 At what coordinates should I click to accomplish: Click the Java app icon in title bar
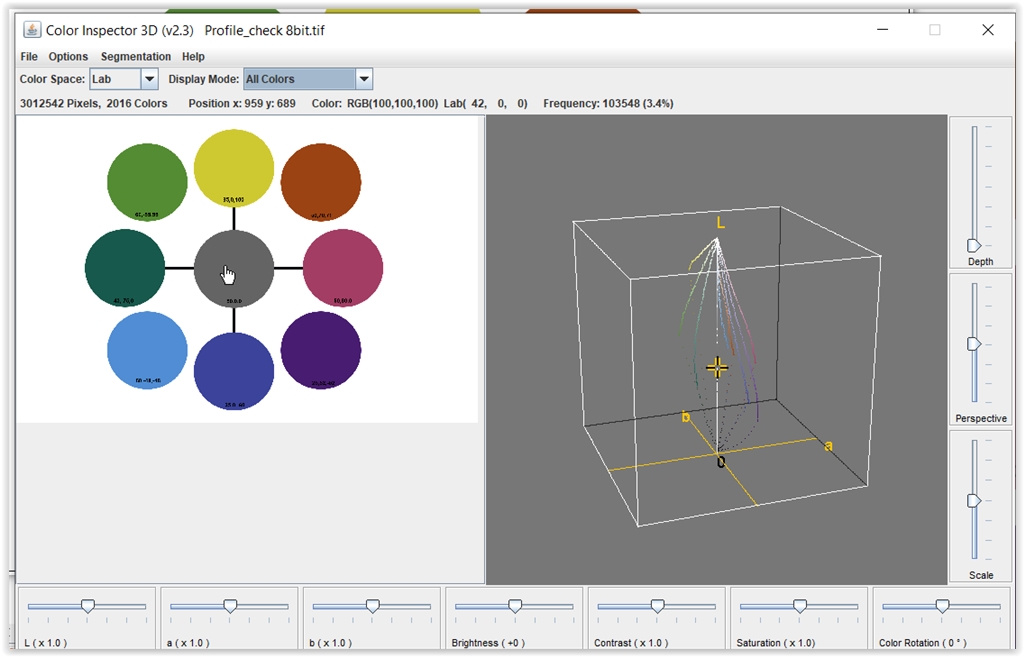32,30
